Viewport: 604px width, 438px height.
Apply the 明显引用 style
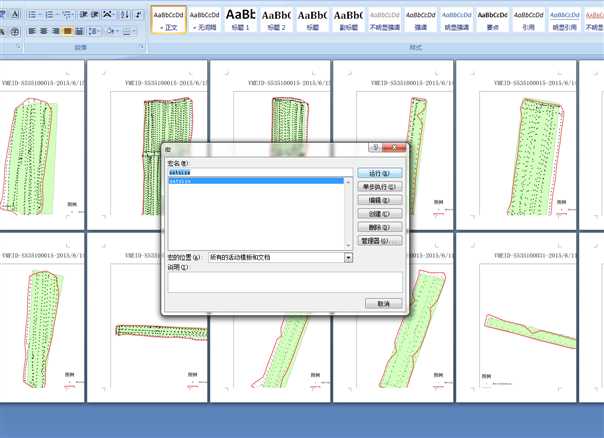(x=564, y=20)
